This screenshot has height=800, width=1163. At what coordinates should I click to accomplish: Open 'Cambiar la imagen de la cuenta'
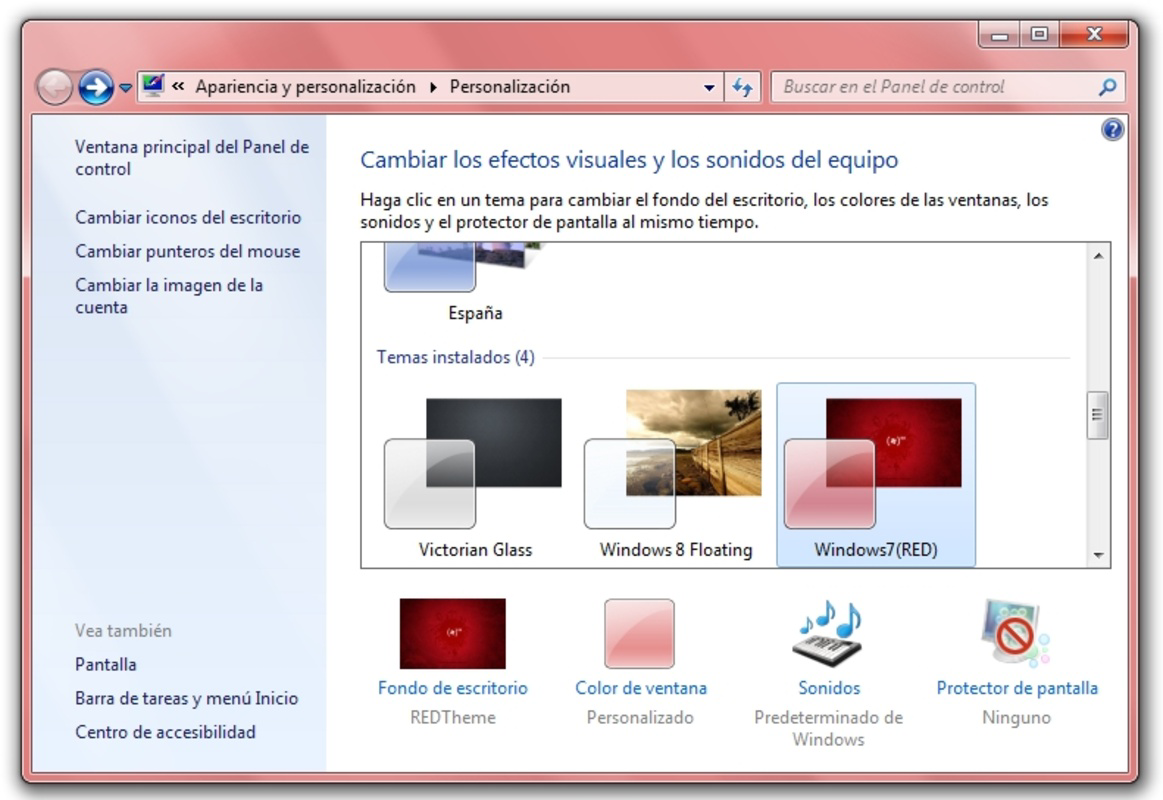click(169, 296)
